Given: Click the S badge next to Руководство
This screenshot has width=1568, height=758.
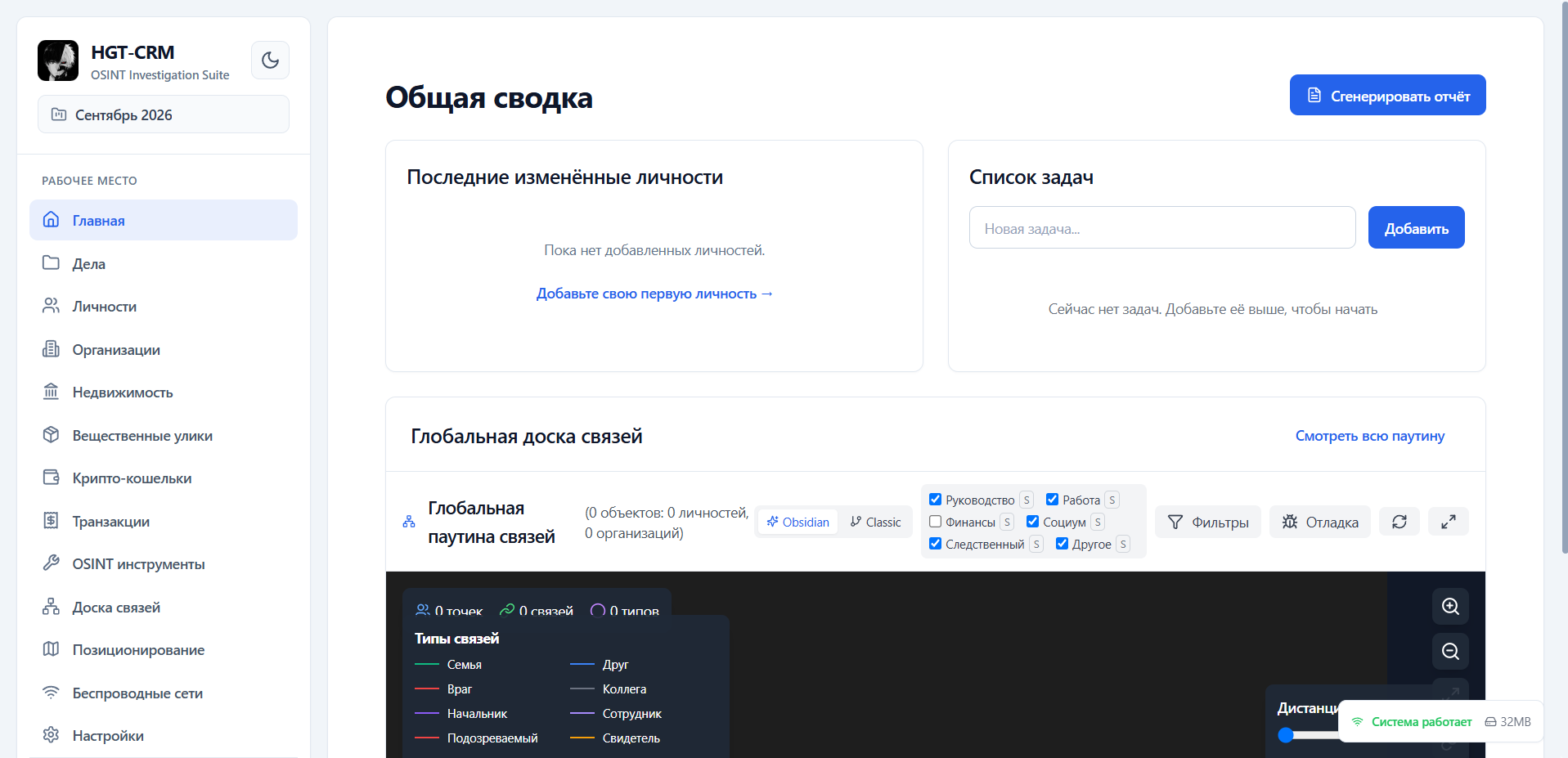Looking at the screenshot, I should point(1027,500).
